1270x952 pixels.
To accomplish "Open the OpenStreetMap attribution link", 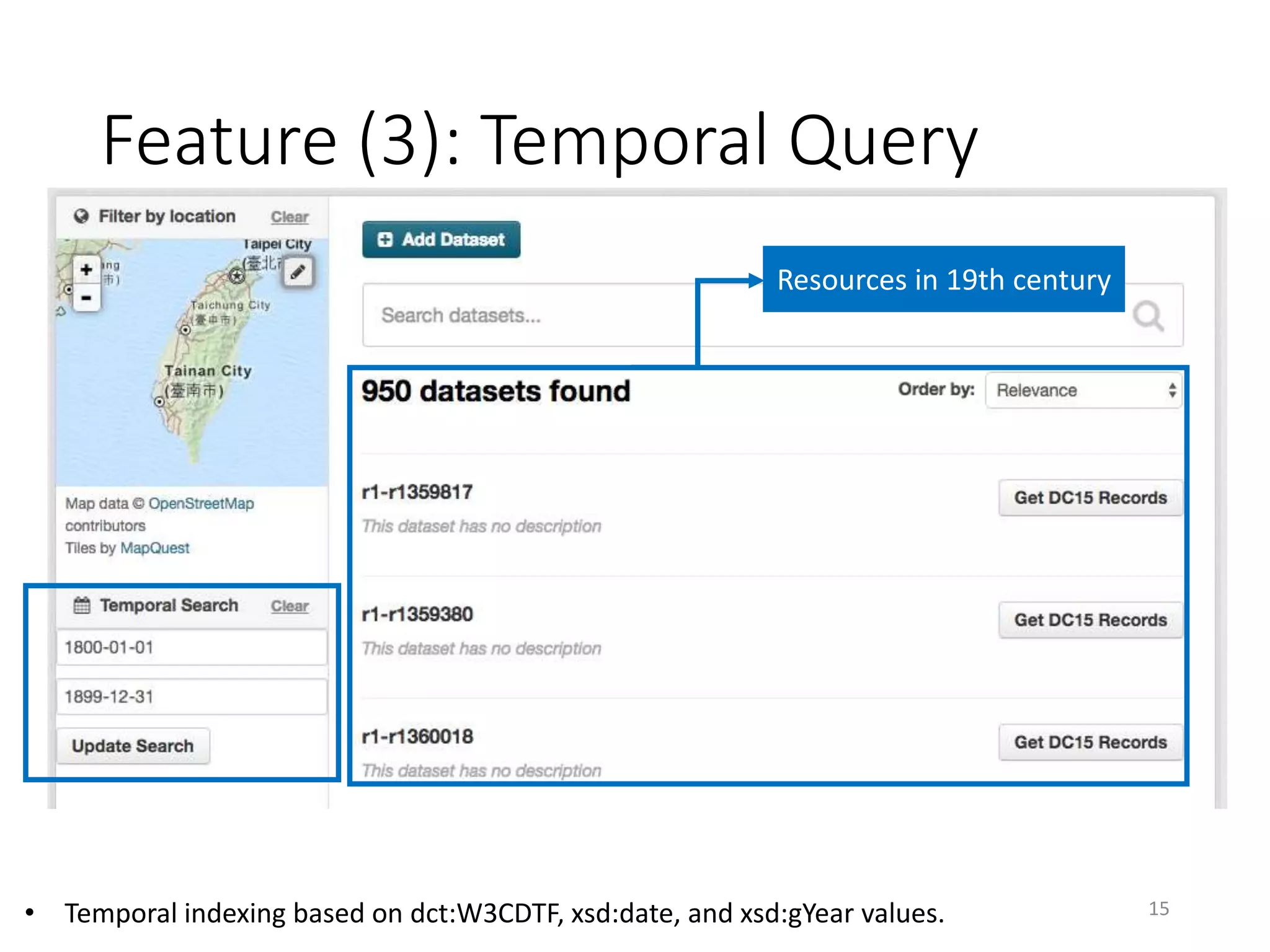I will pos(201,503).
